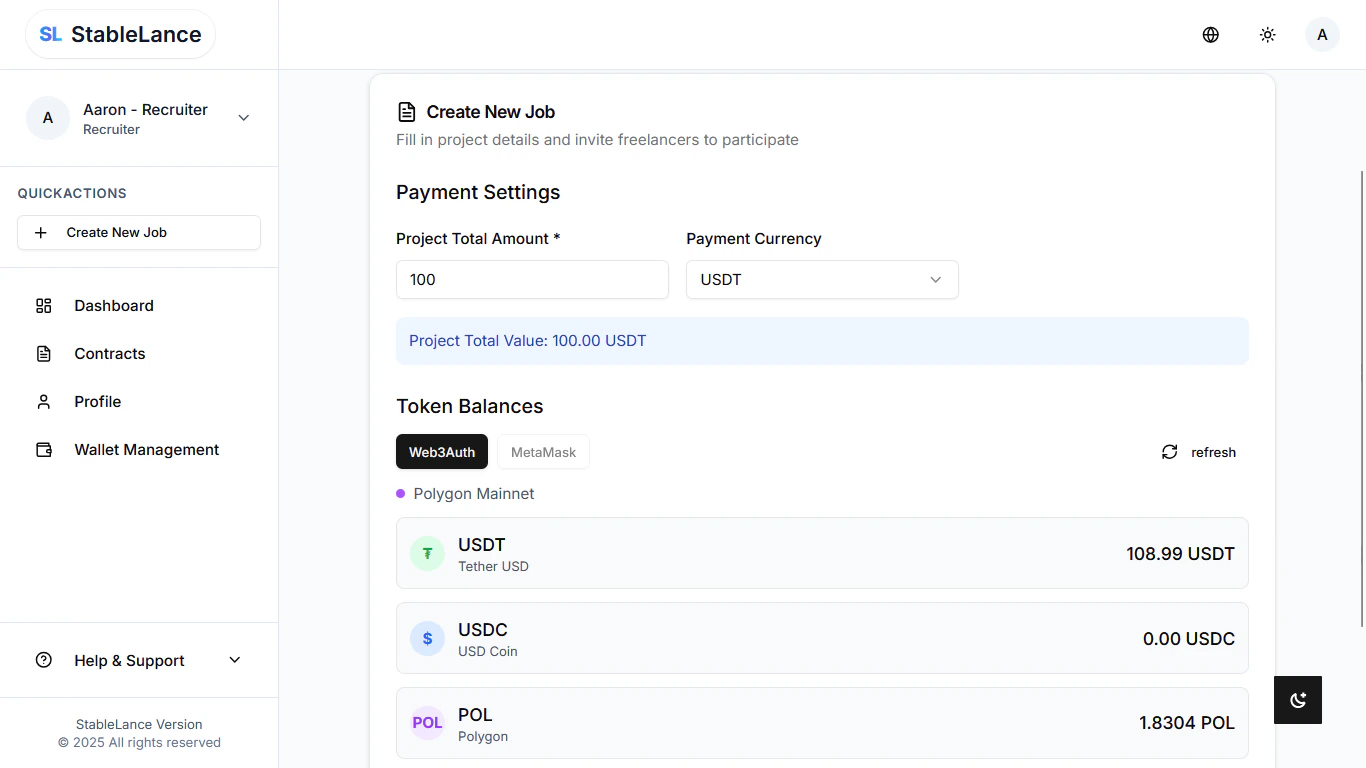Click the Project Total Amount input field
1366x768 pixels.
click(x=532, y=279)
